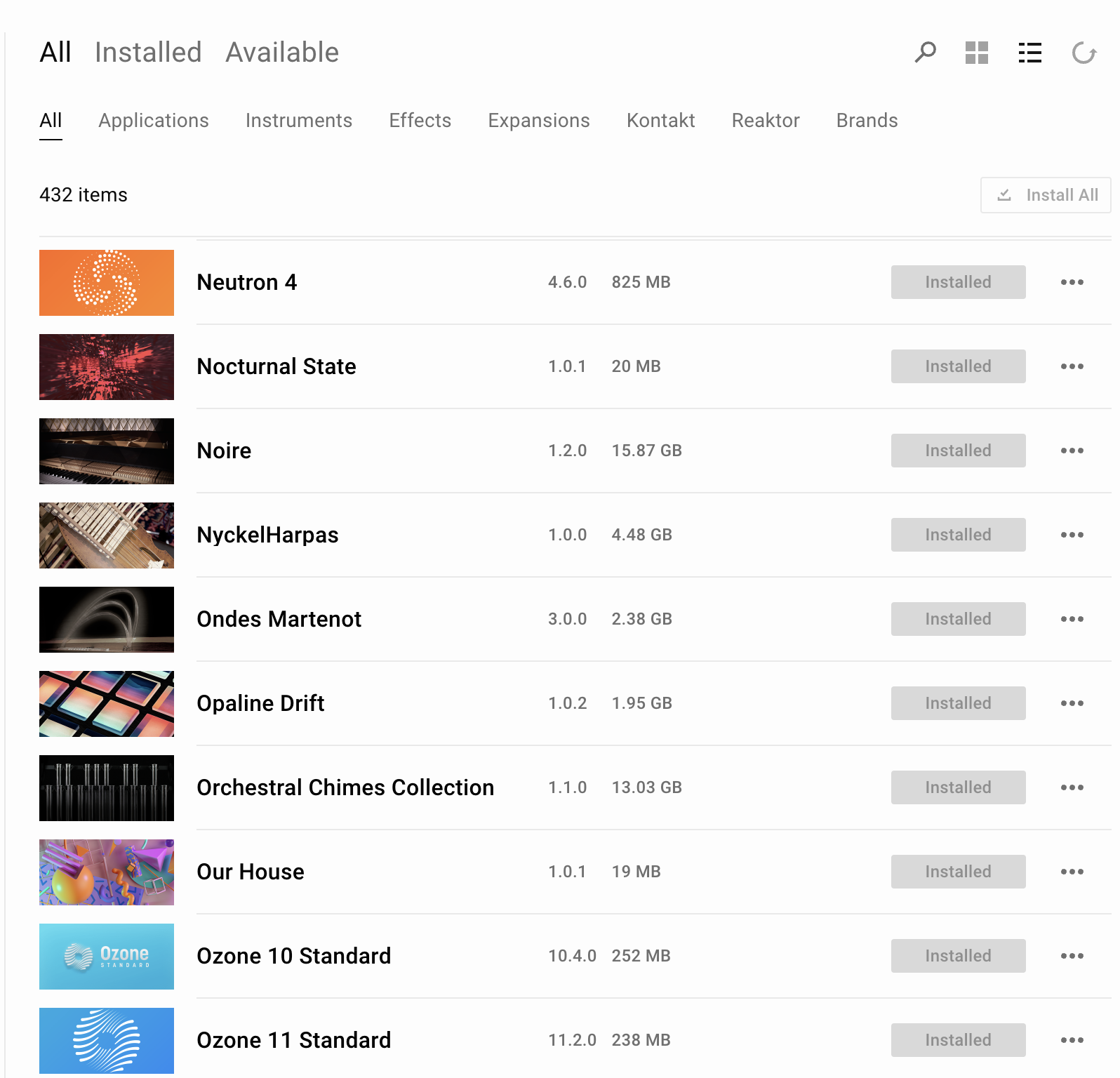
Task: Filter by Effects category
Action: click(420, 121)
